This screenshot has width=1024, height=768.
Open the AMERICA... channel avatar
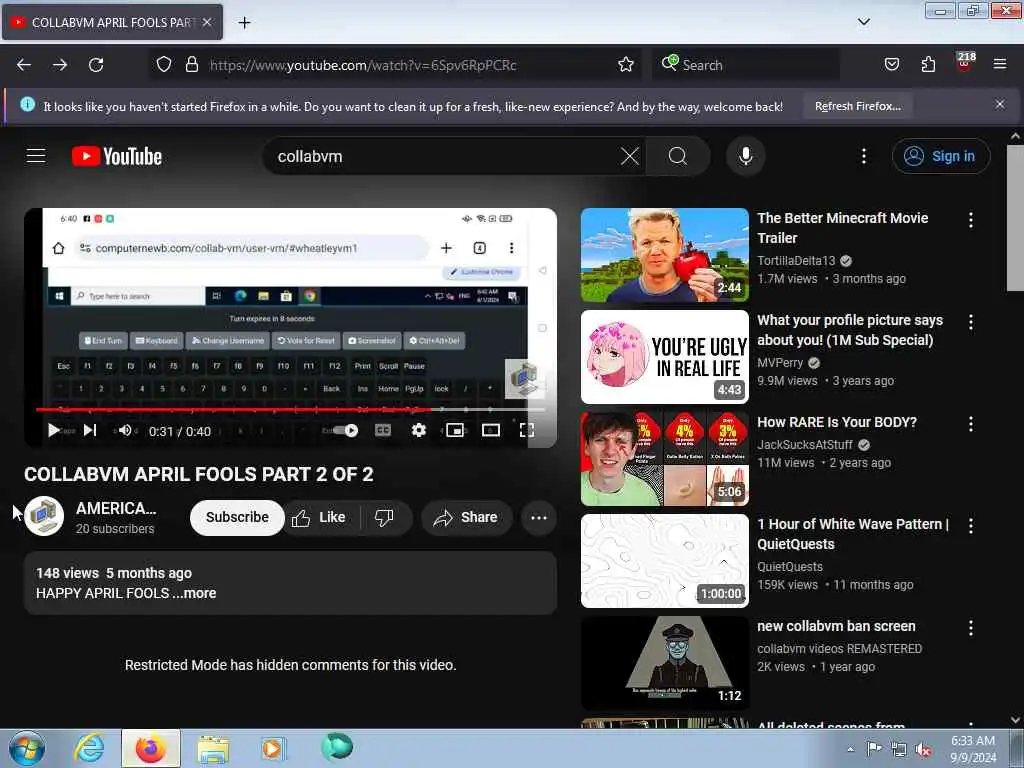[44, 517]
